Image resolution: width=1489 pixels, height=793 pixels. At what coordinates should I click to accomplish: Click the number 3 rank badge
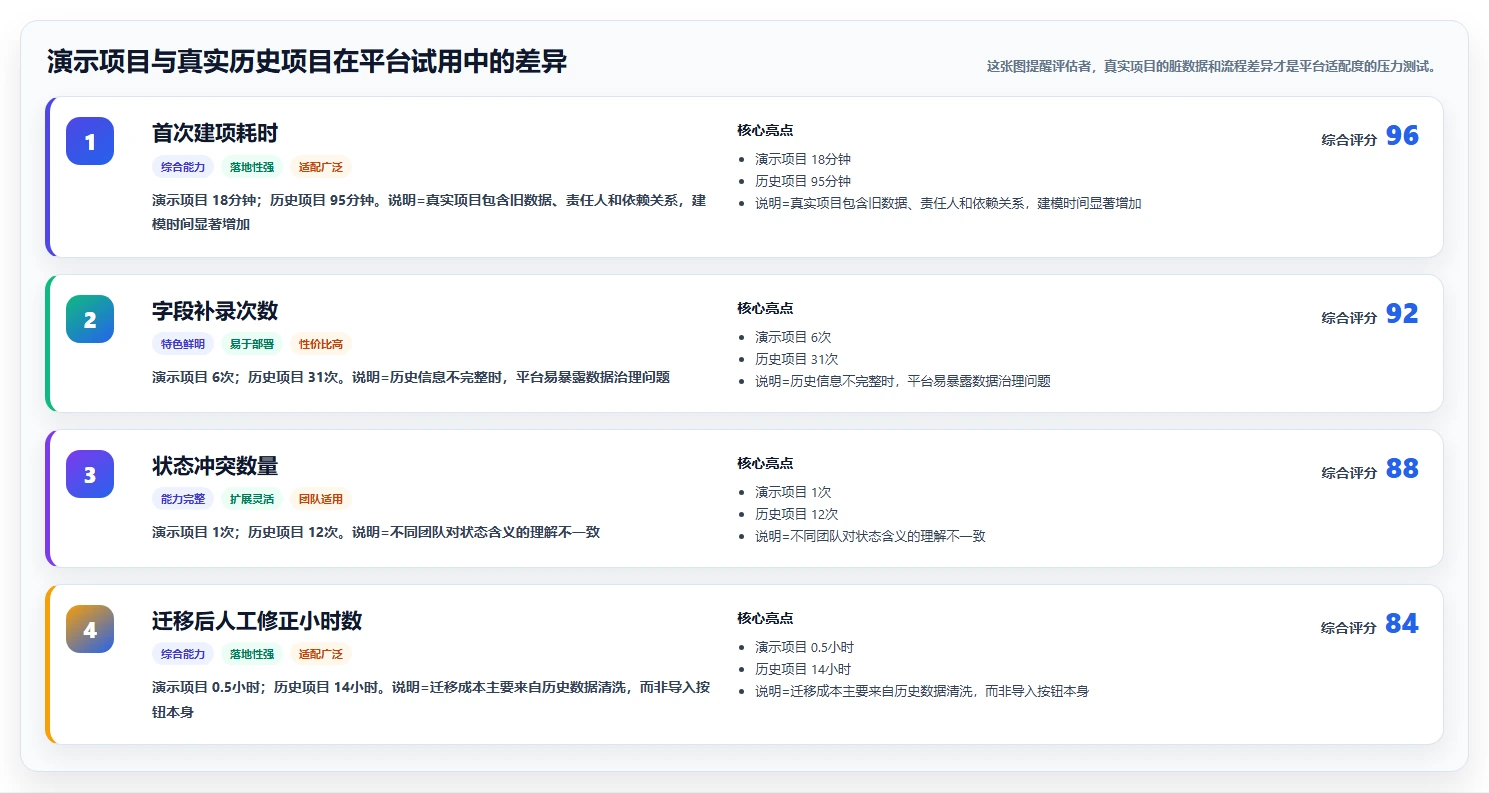[x=90, y=474]
